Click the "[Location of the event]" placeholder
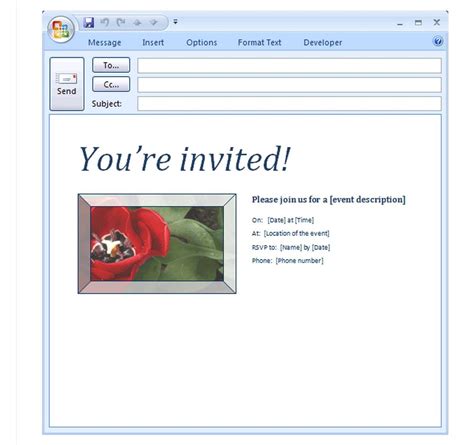 (x=296, y=233)
